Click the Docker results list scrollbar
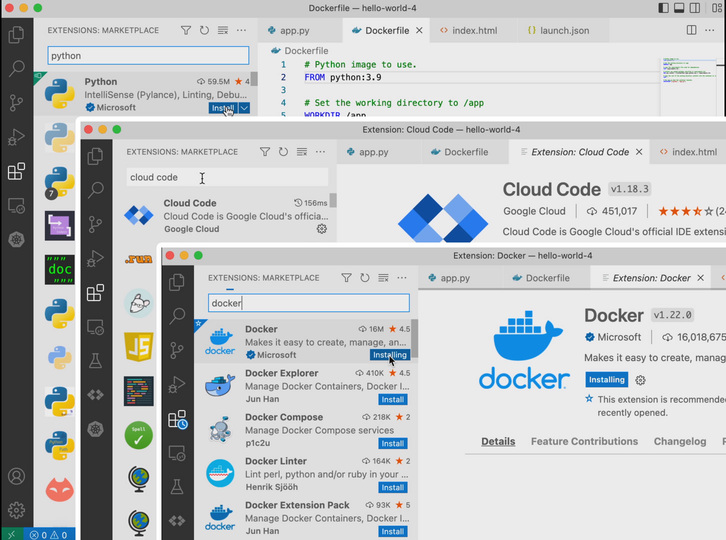 pos(414,338)
